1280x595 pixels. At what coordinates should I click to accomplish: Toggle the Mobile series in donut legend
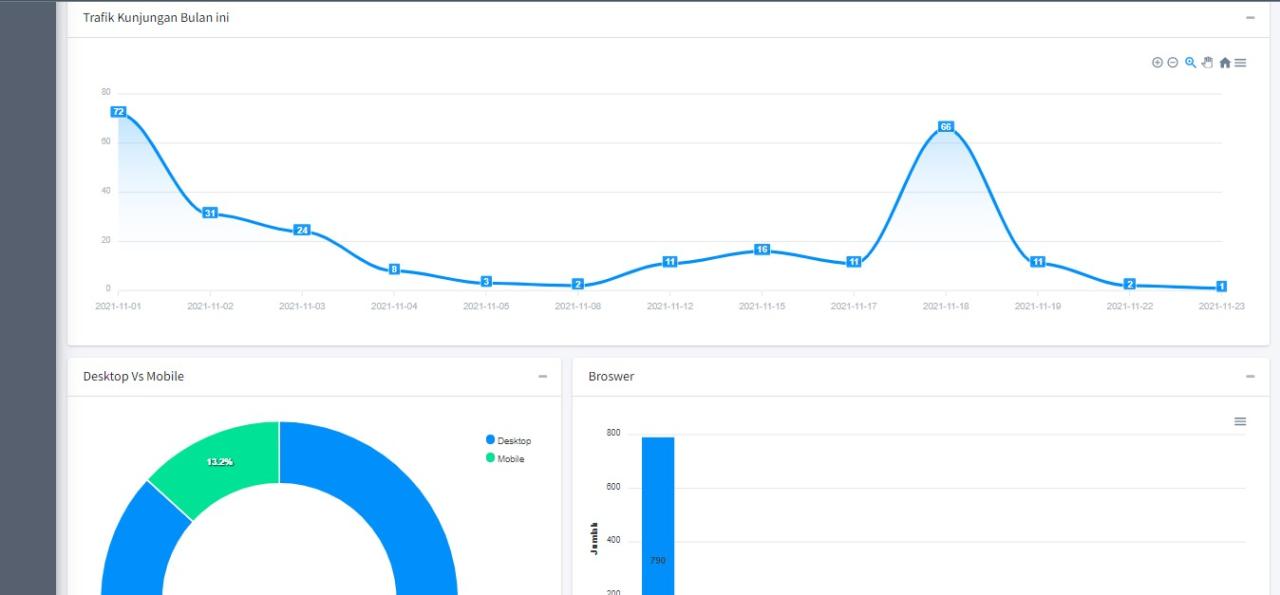click(505, 458)
